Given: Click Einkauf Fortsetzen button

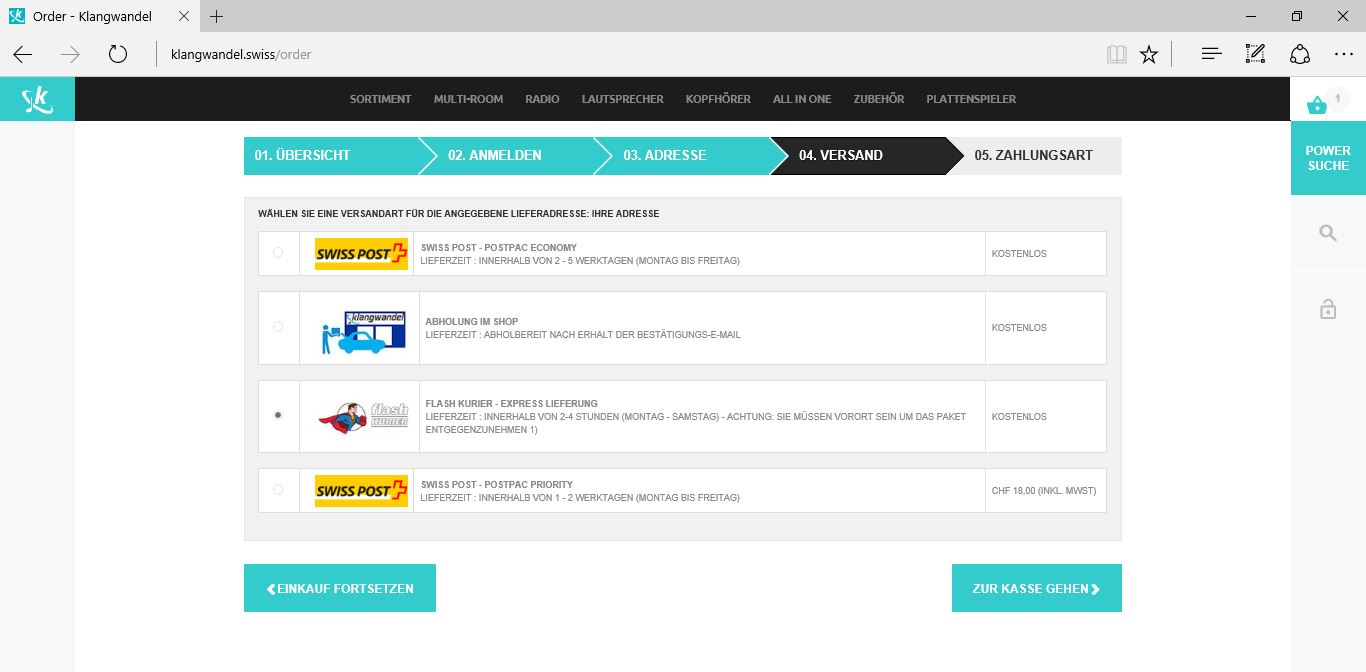Looking at the screenshot, I should (x=340, y=588).
